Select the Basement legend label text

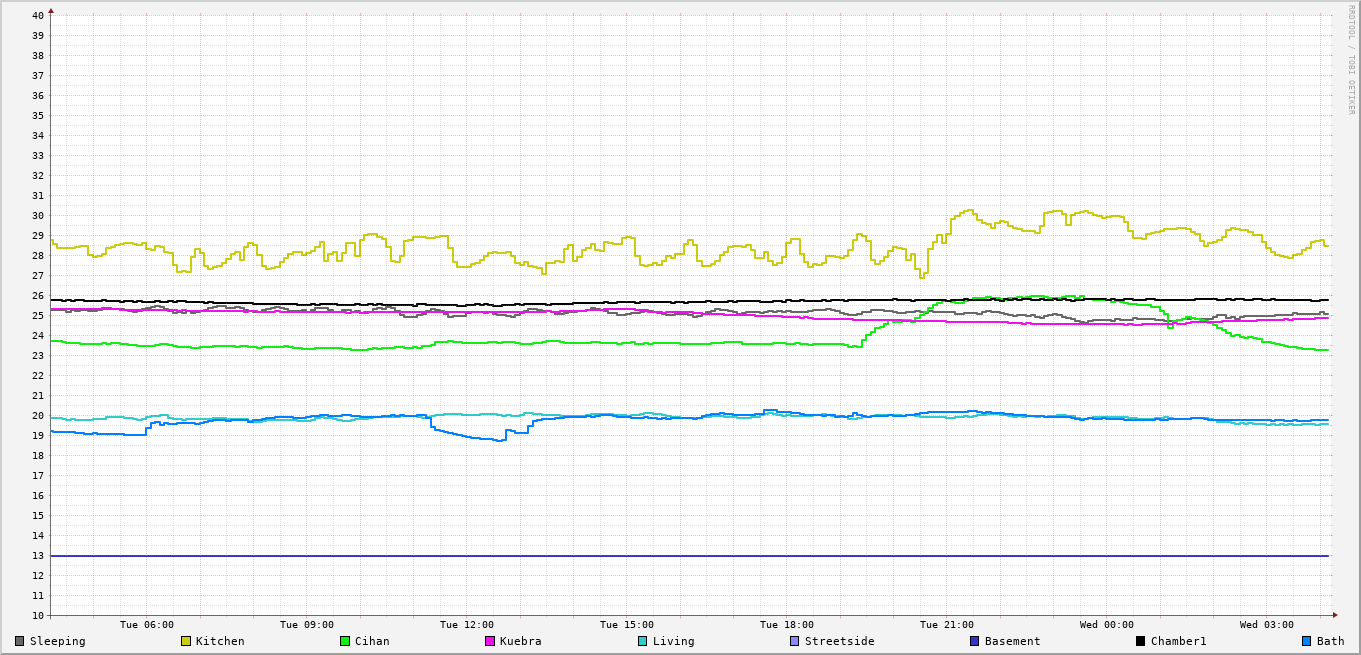(x=1012, y=641)
